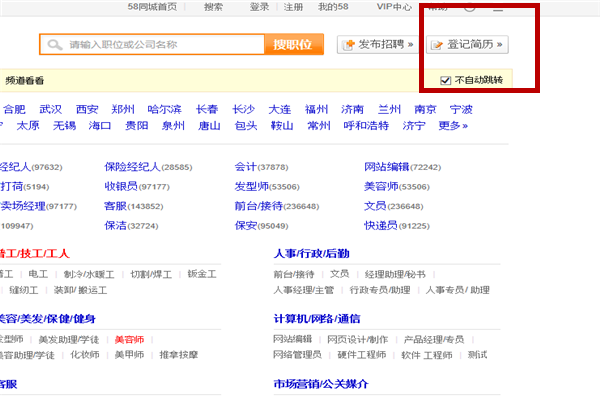This screenshot has height=400, width=600.
Task: Click 美发助理/学徒 link
Action: (69, 339)
